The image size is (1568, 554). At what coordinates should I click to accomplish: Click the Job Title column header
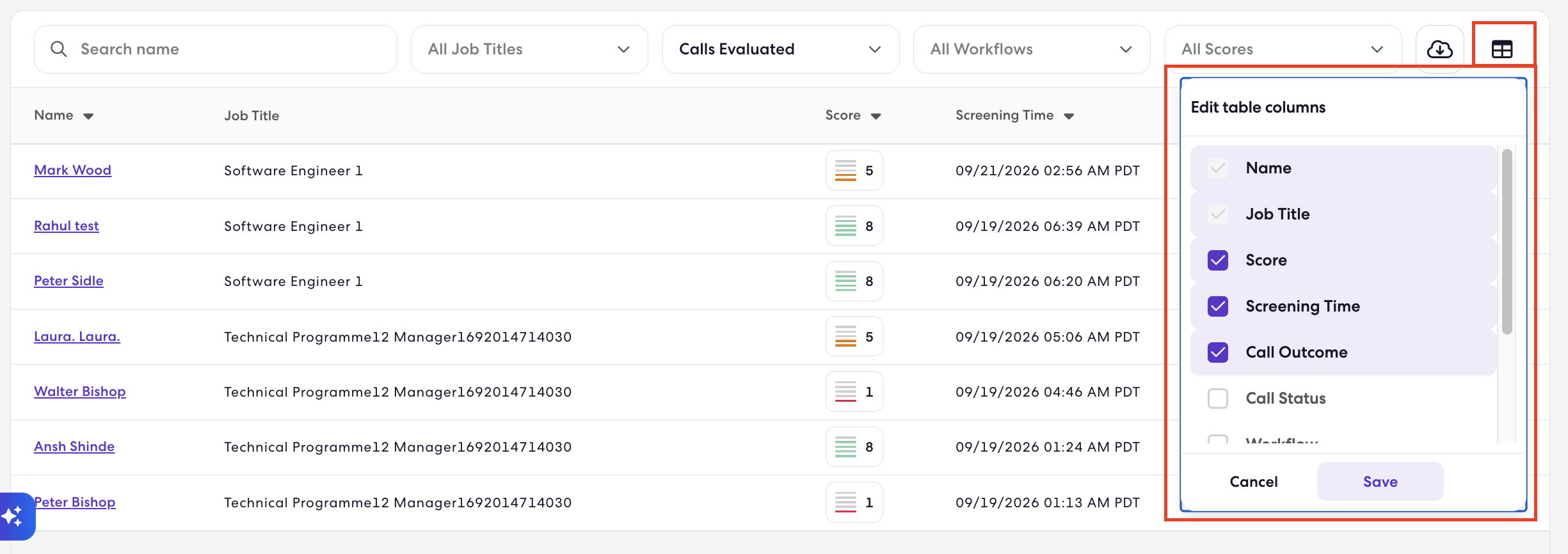pyautogui.click(x=252, y=116)
